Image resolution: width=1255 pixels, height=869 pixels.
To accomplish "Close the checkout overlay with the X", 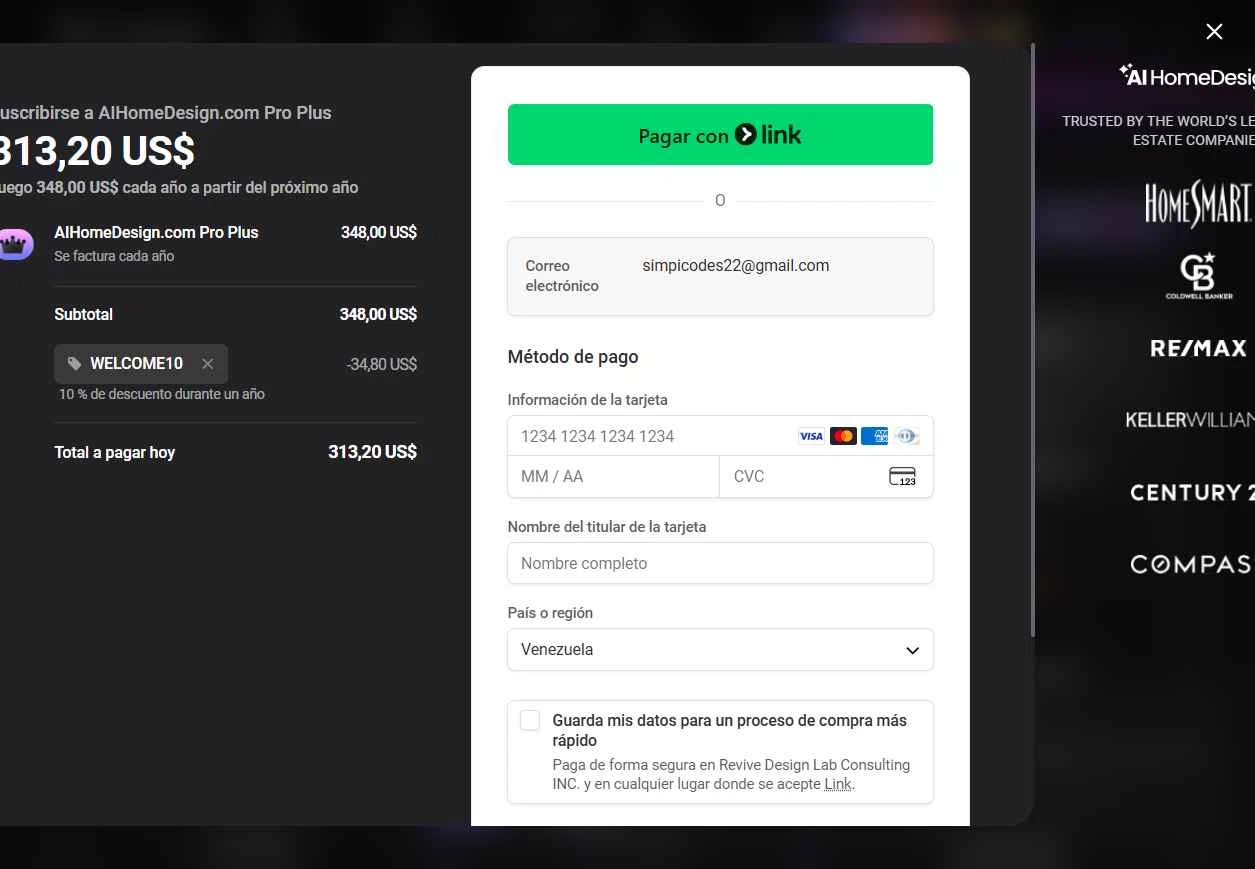I will click(1214, 32).
